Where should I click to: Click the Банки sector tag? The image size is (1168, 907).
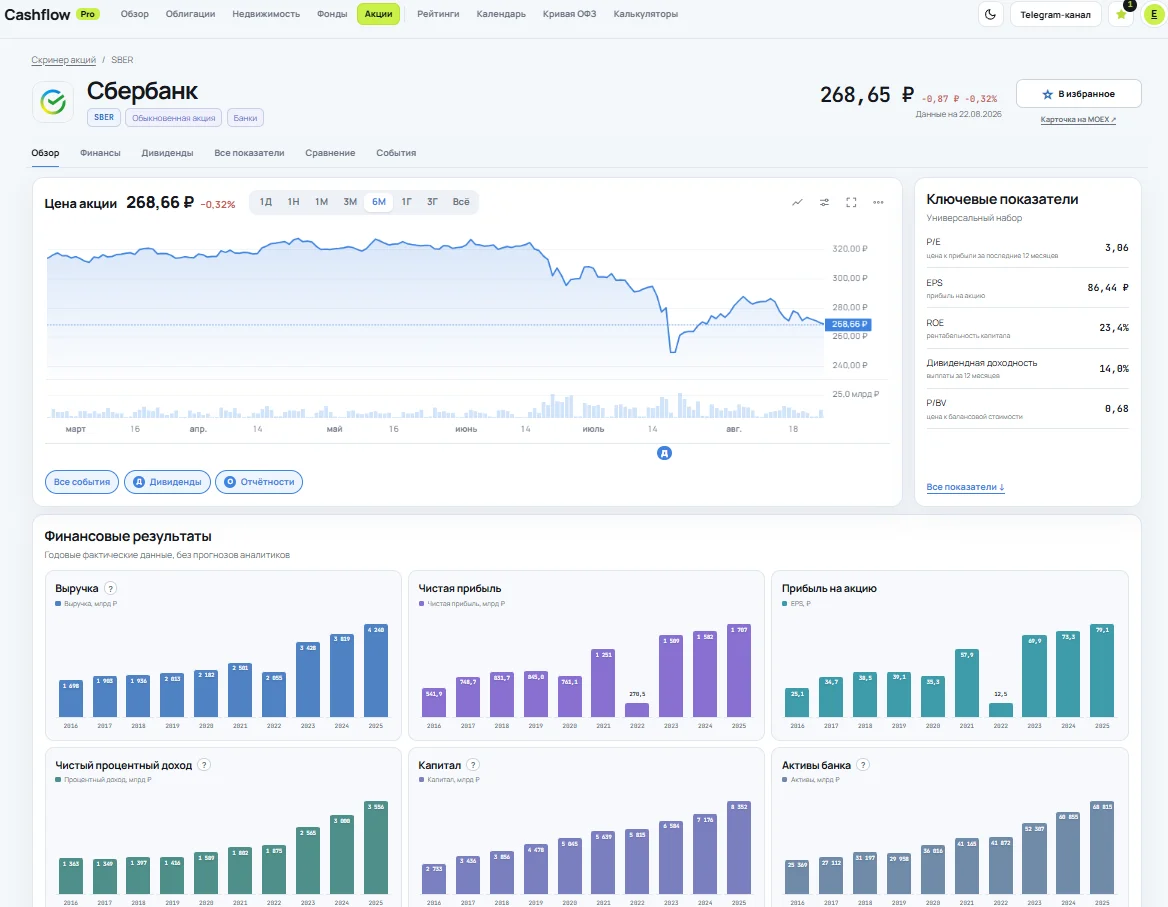(245, 117)
